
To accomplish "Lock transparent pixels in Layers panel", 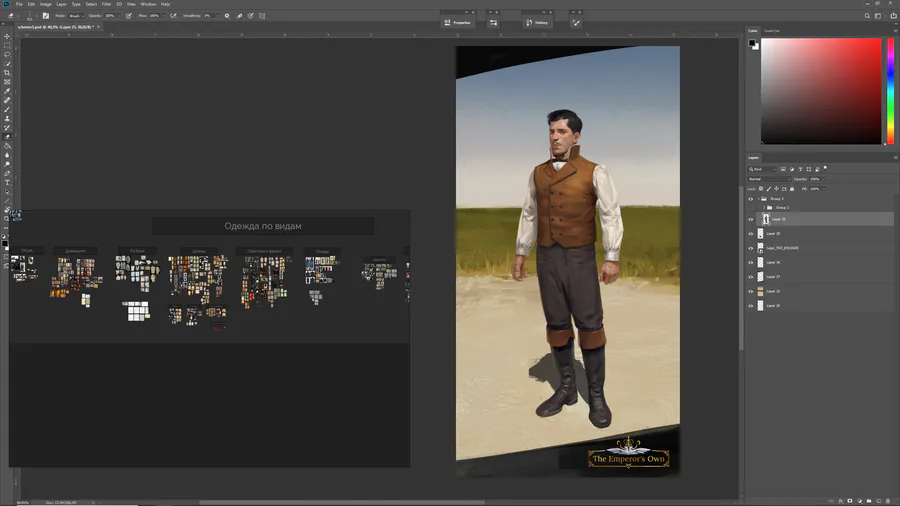I will 761,189.
